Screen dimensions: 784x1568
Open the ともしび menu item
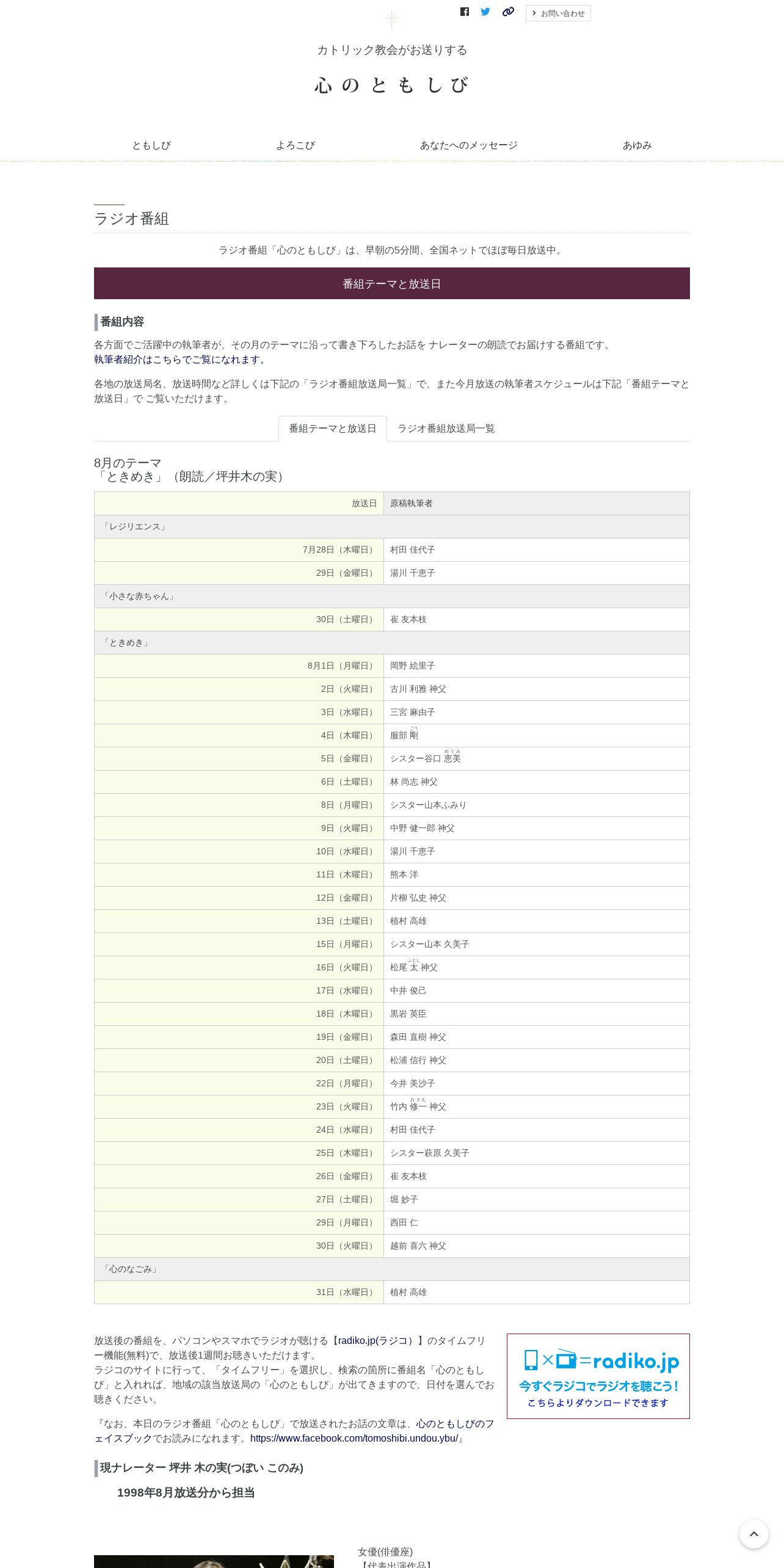151,145
